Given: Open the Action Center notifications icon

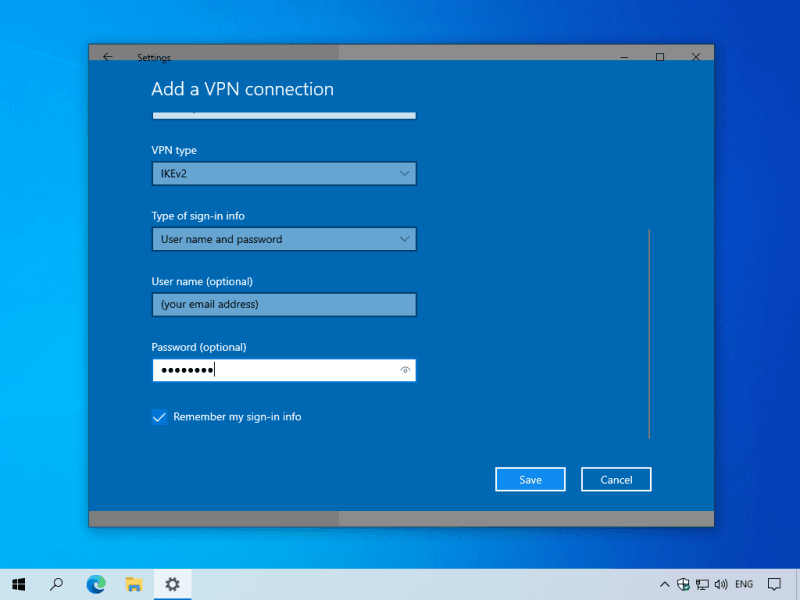Looking at the screenshot, I should tap(774, 584).
